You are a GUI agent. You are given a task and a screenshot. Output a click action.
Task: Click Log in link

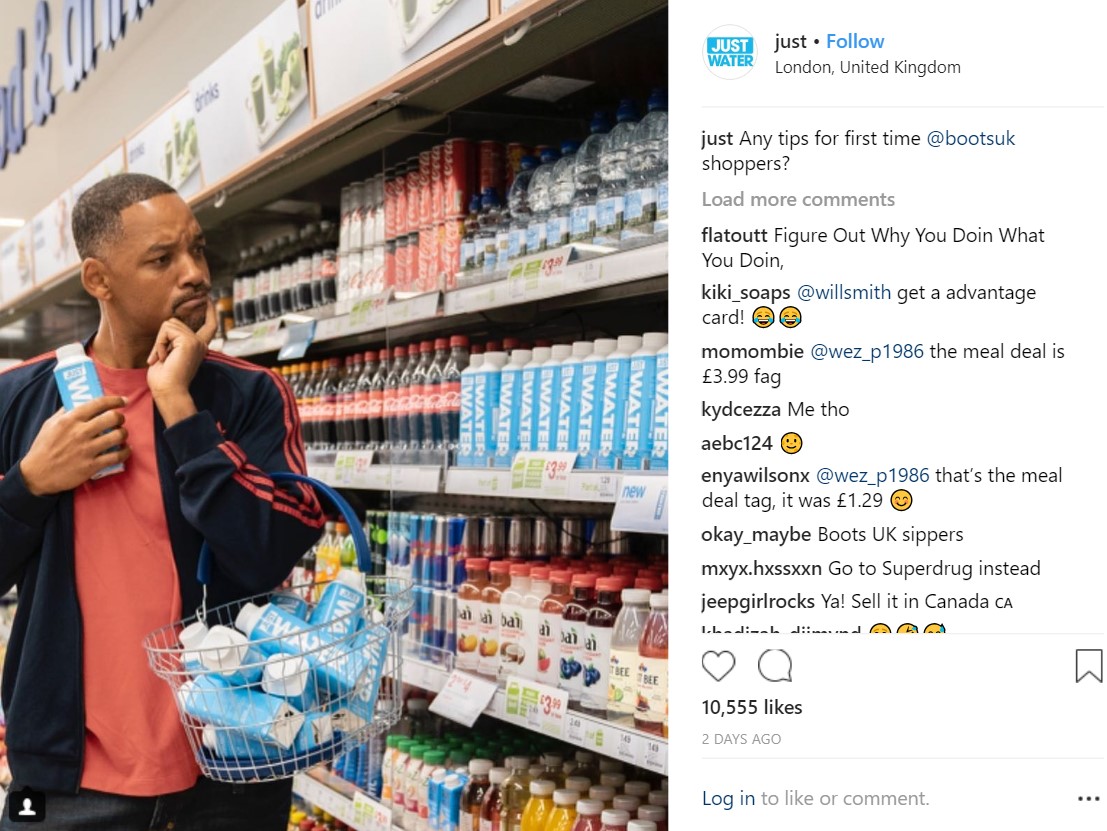point(728,799)
